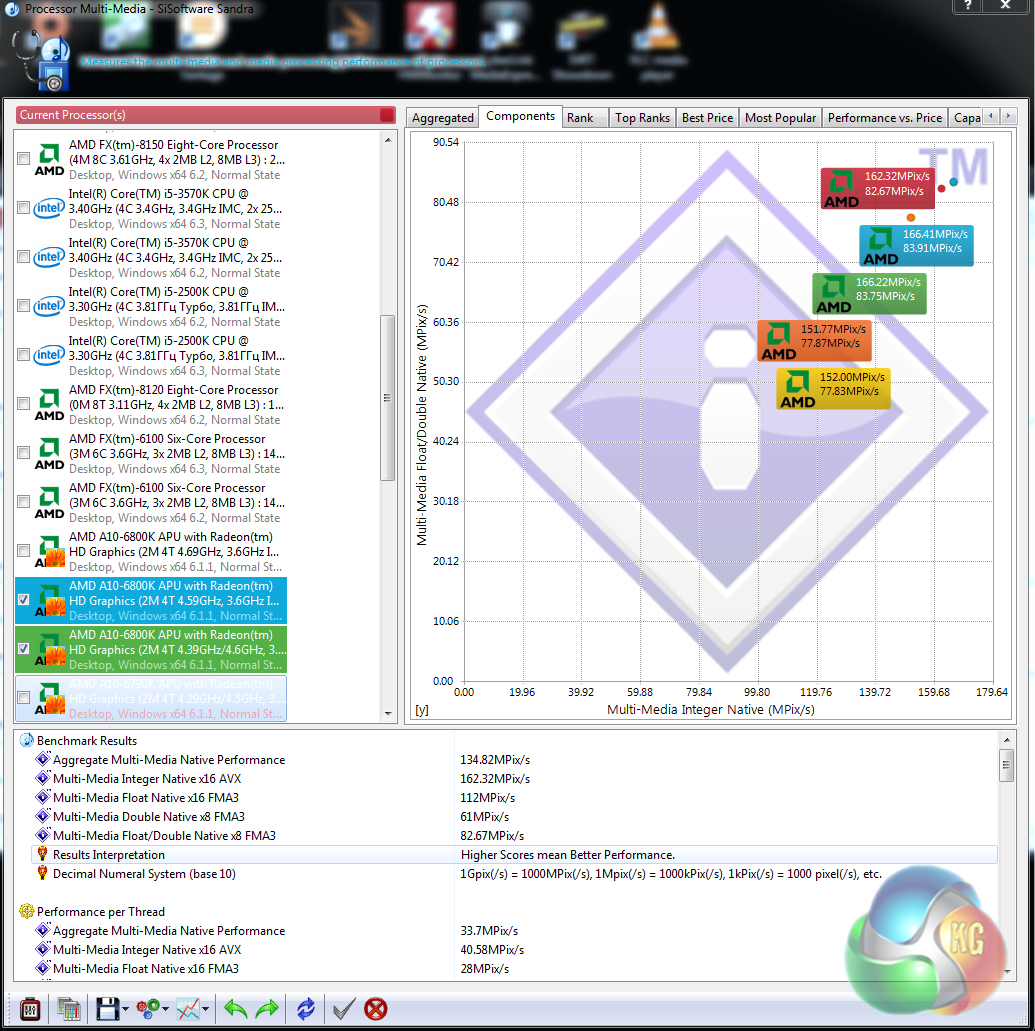The image size is (1035, 1031).
Task: Open the gears icon dropdown arrow
Action: pos(165,1009)
